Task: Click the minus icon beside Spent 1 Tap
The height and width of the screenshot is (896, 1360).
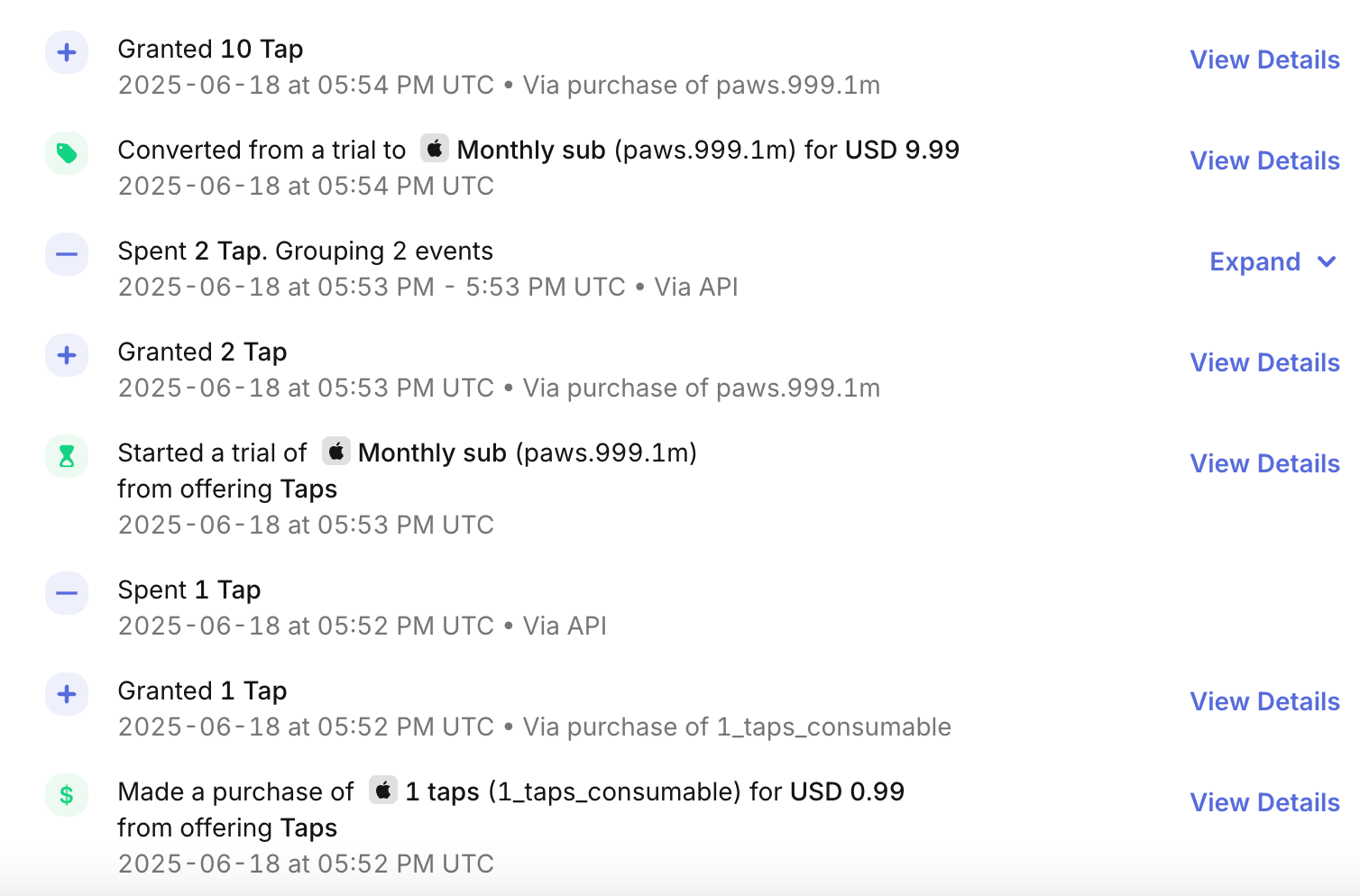Action: pyautogui.click(x=67, y=593)
